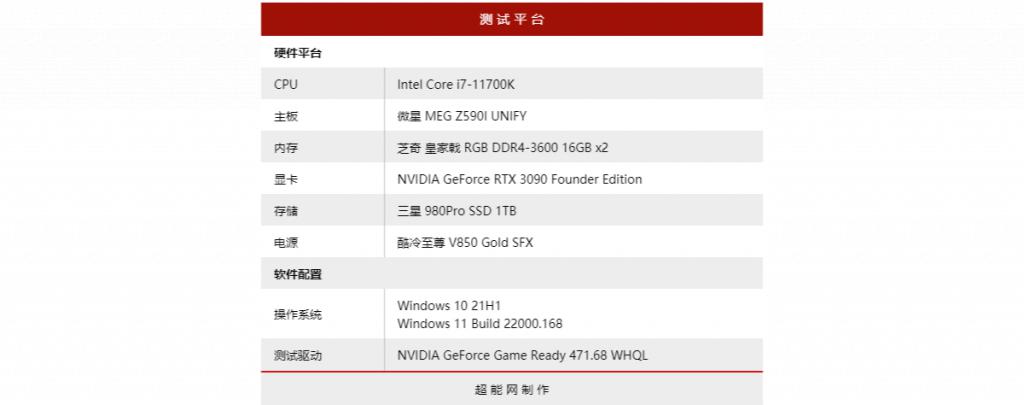The width and height of the screenshot is (1024, 405).
Task: Select the Windows 10 21H1 line
Action: click(448, 305)
